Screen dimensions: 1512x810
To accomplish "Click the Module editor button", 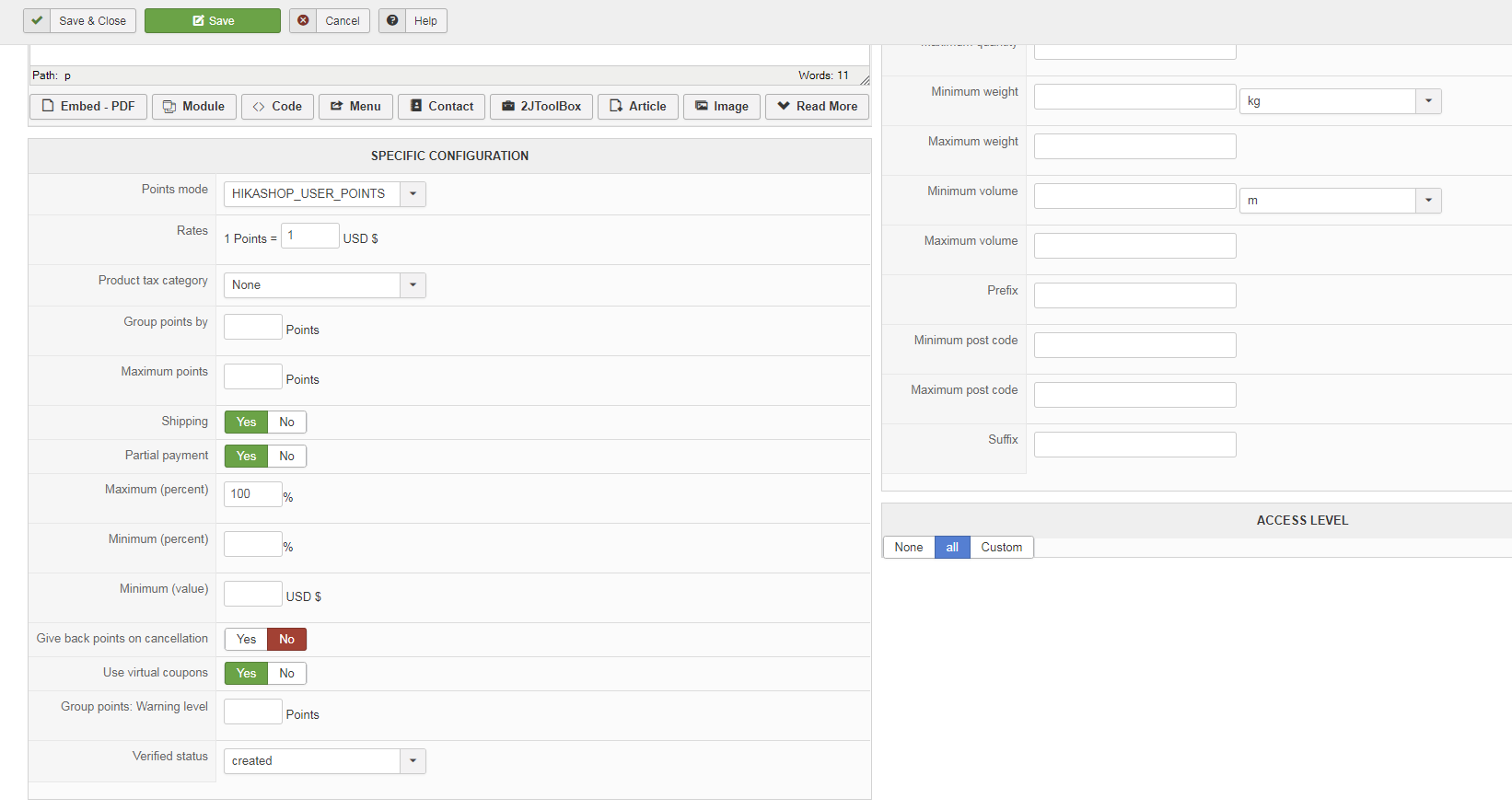I will coord(194,107).
